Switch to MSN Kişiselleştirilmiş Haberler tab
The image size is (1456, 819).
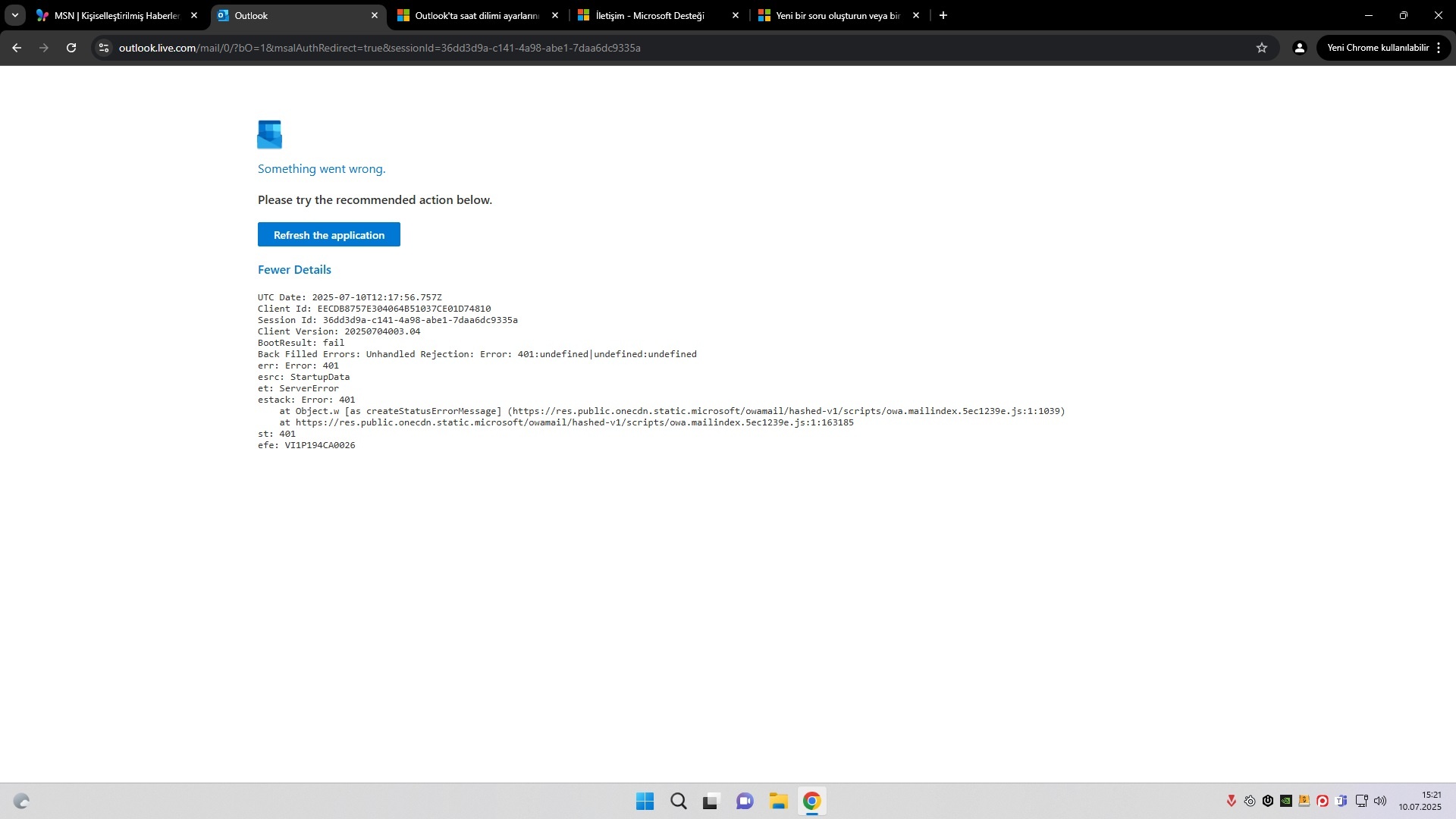point(114,15)
